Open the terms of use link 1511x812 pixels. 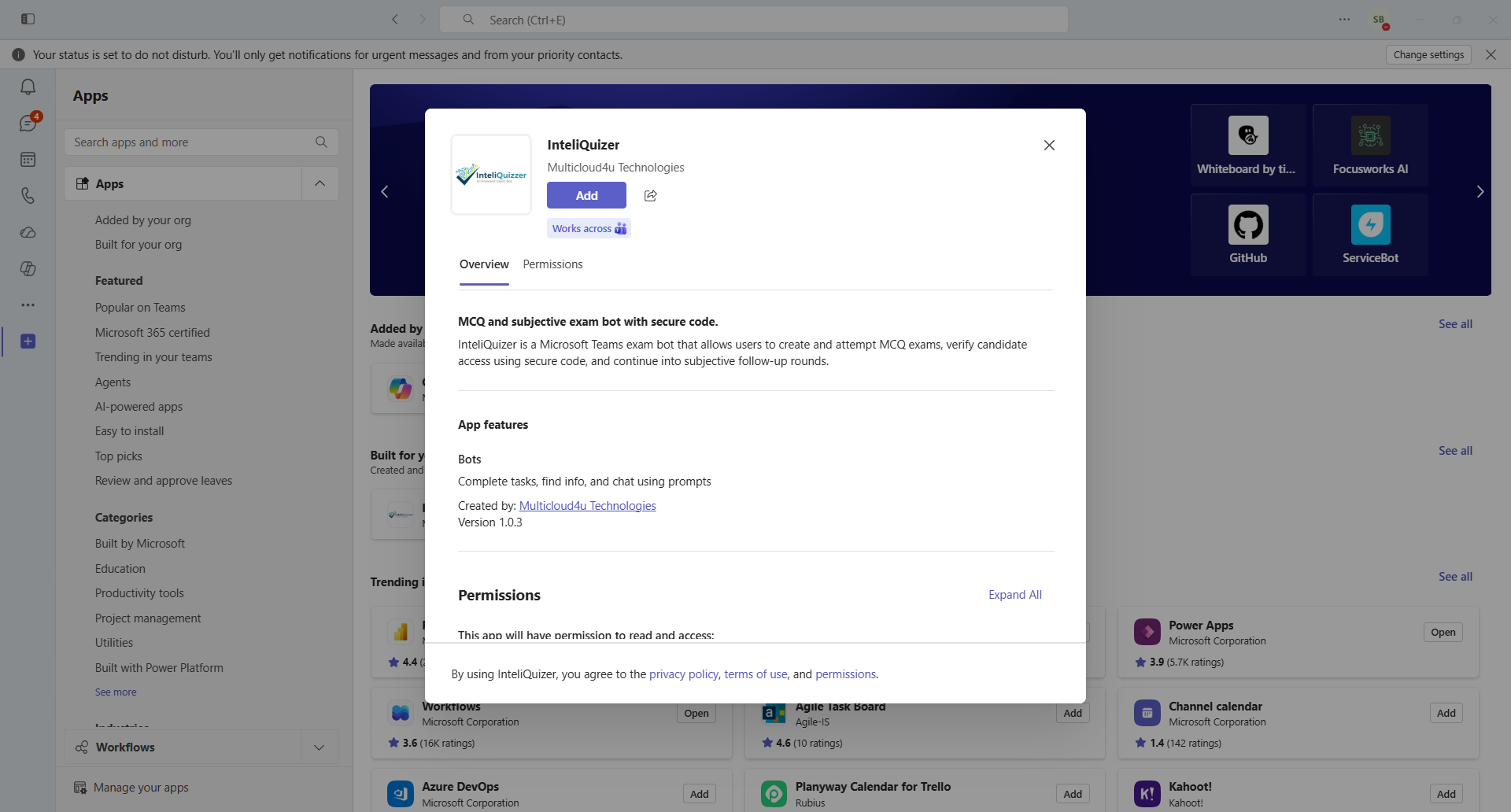coord(755,674)
